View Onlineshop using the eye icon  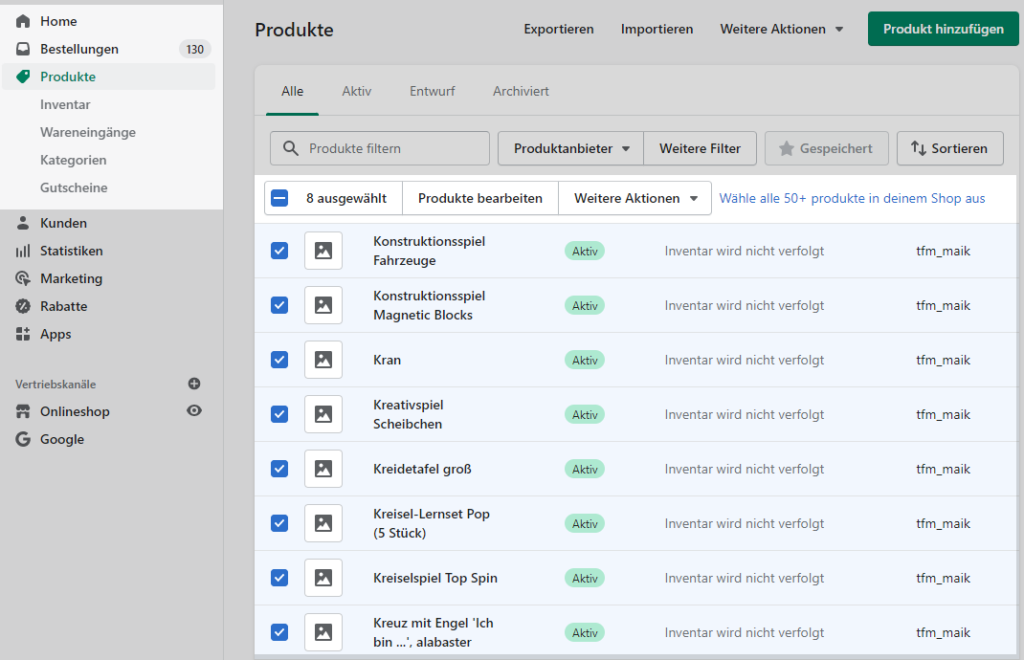pyautogui.click(x=194, y=411)
